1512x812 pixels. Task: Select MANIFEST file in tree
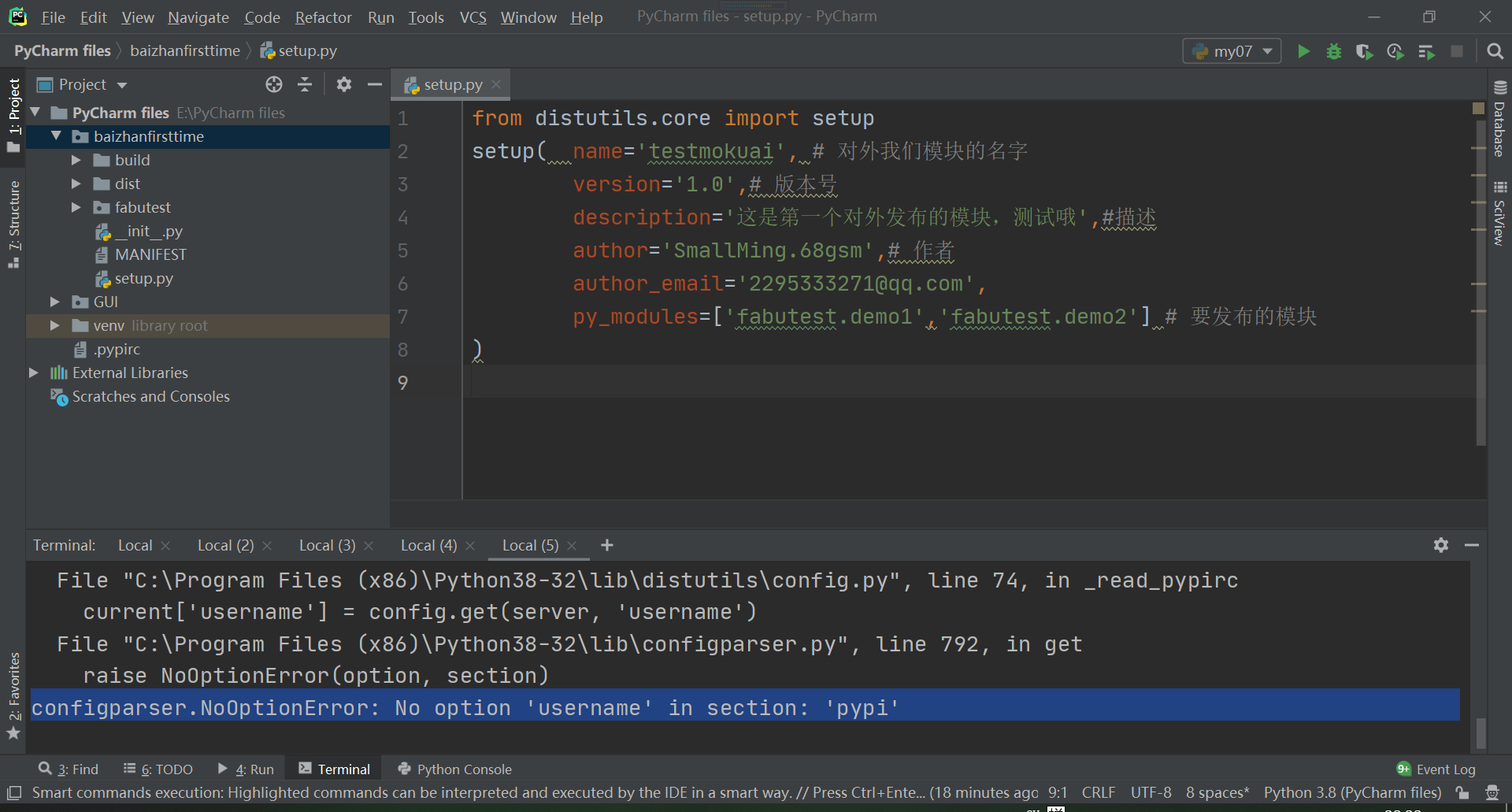point(150,254)
